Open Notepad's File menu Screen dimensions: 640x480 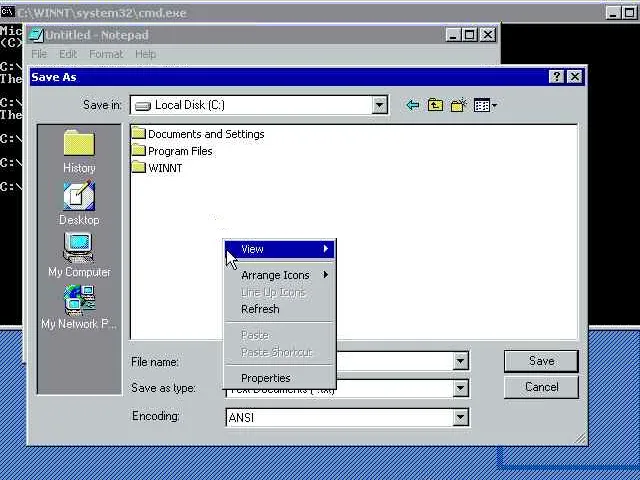(x=39, y=54)
